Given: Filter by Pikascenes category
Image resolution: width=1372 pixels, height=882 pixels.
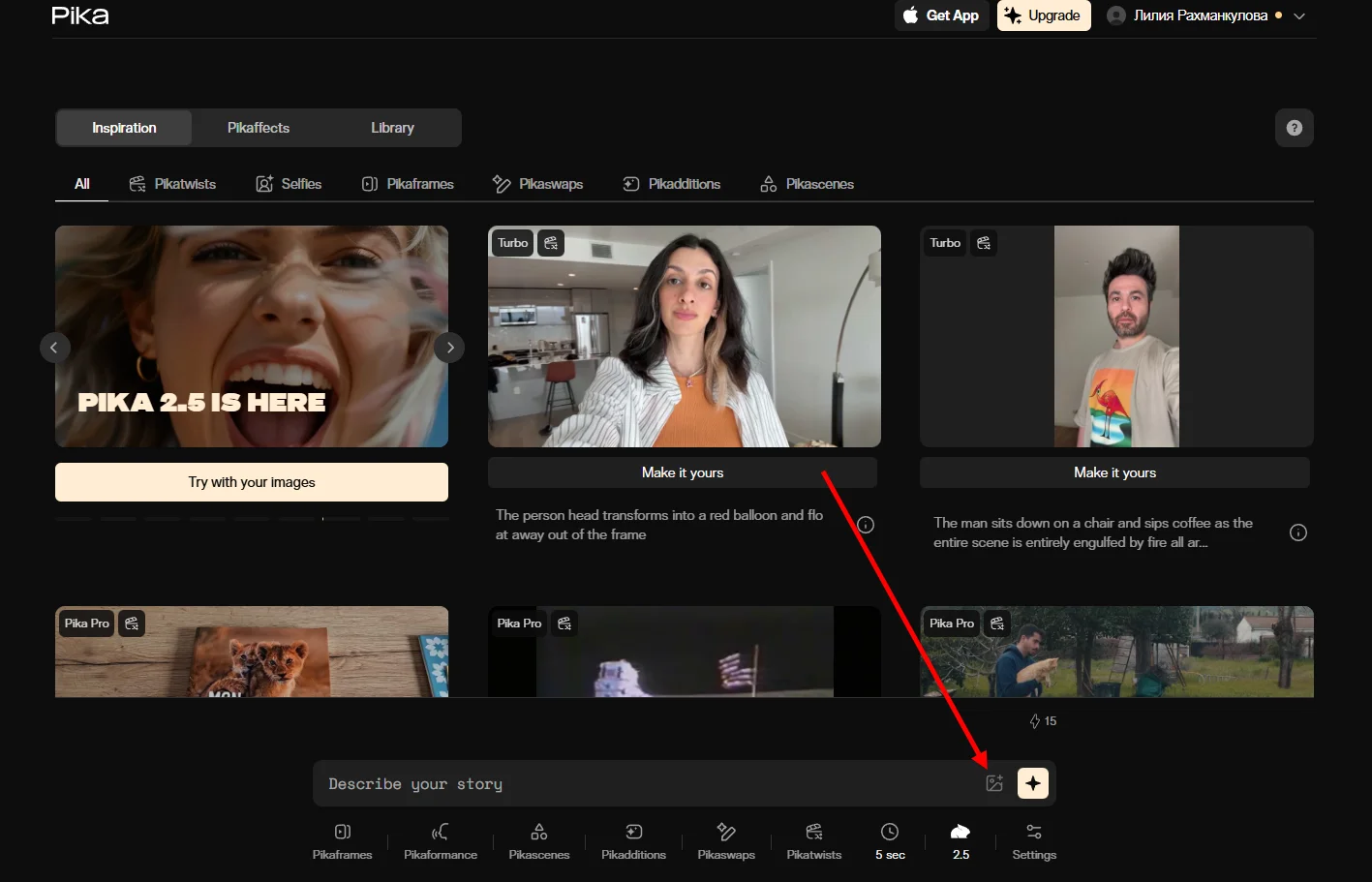Looking at the screenshot, I should click(807, 184).
